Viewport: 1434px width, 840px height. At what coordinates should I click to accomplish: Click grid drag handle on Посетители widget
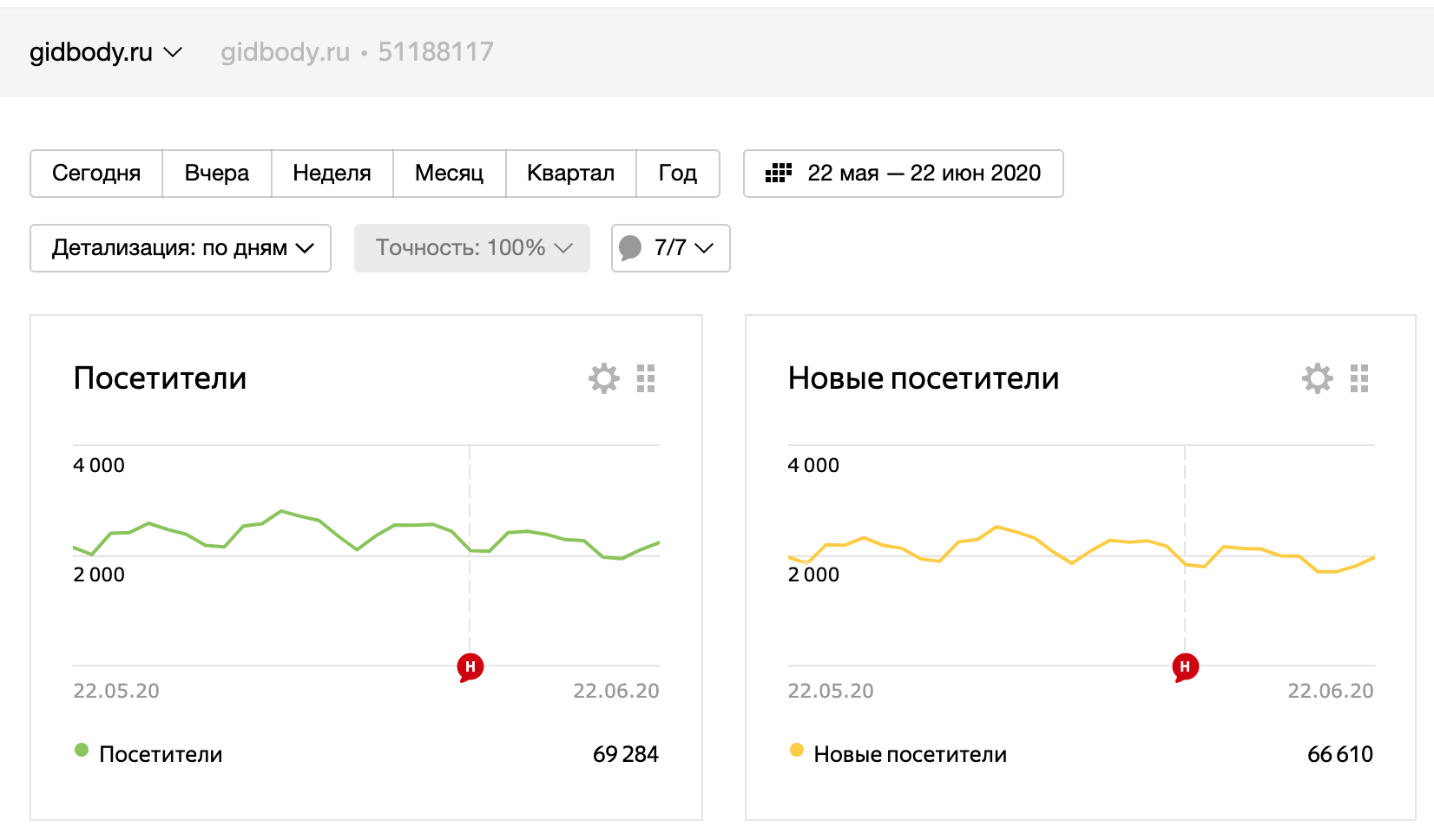point(646,378)
